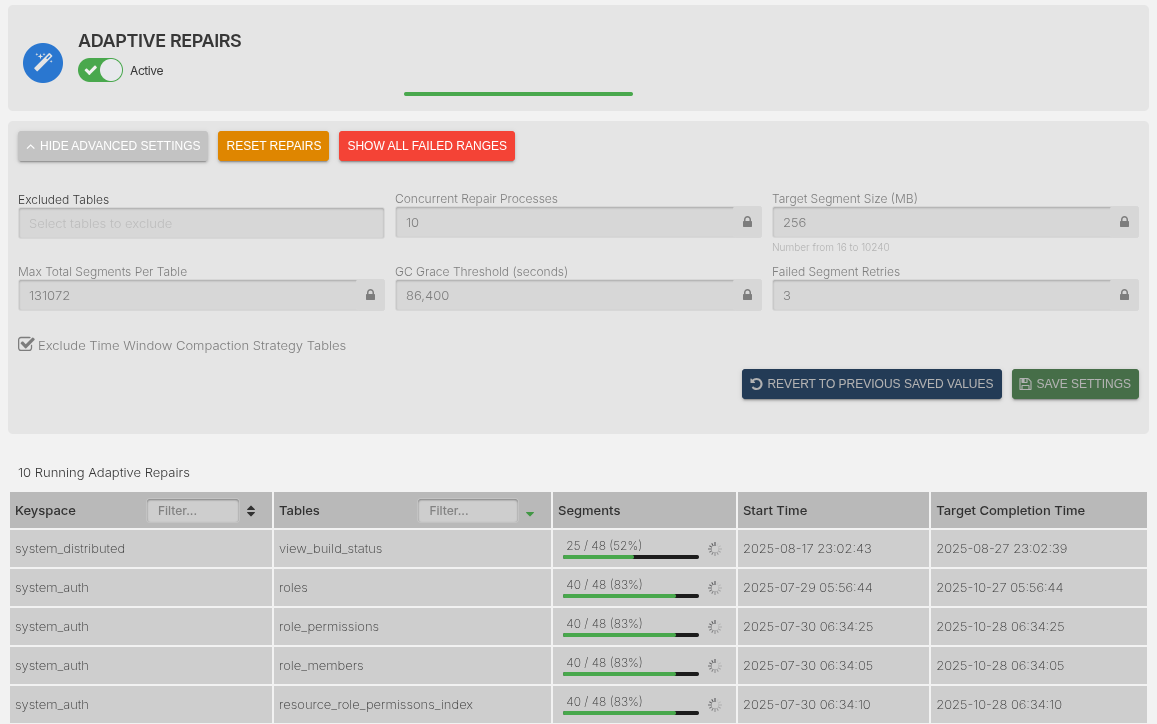1157x724 pixels.
Task: Open the Excluded Tables selector
Action: click(x=200, y=223)
